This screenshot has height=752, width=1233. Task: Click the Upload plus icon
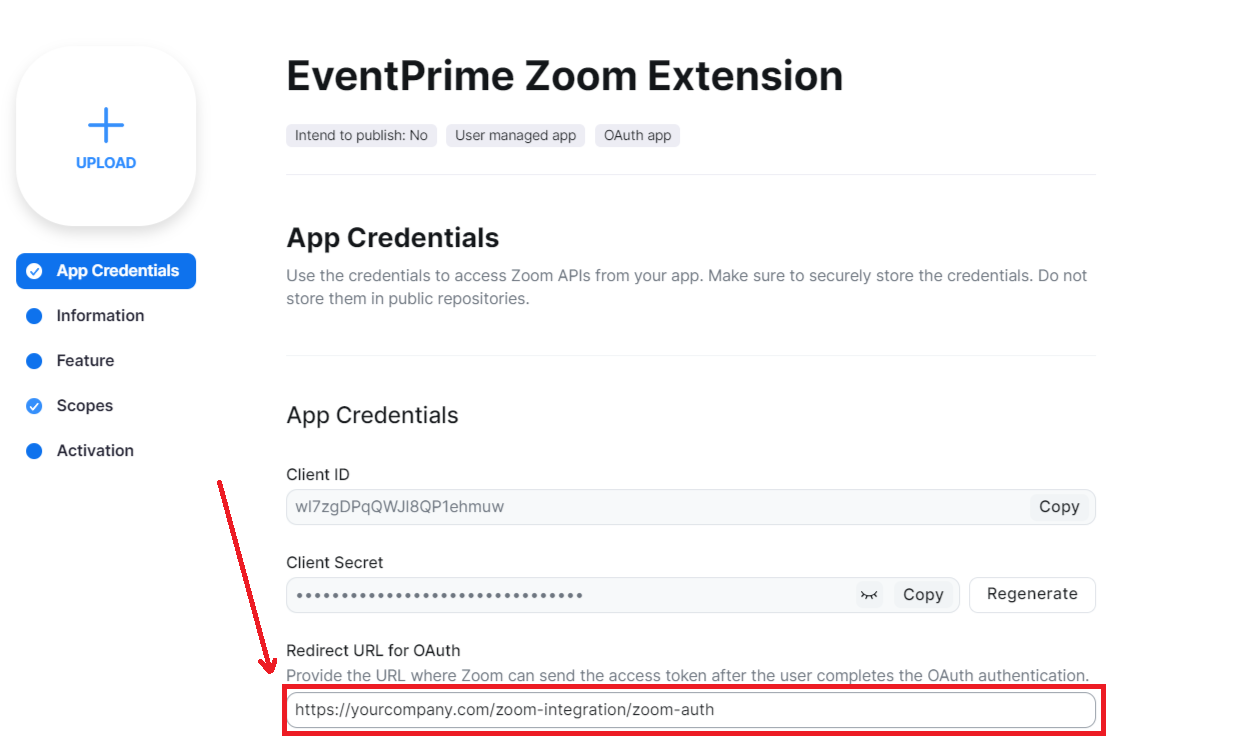click(x=105, y=124)
